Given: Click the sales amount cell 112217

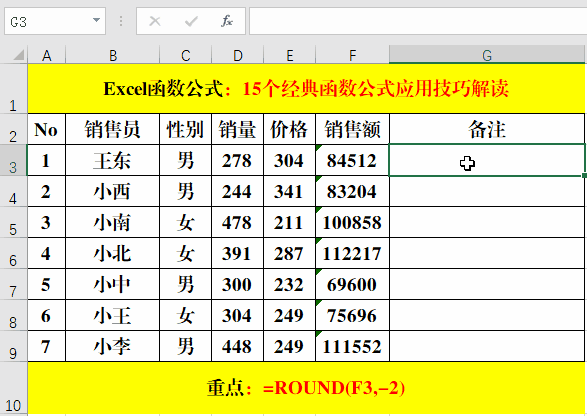Looking at the screenshot, I should (x=353, y=254).
